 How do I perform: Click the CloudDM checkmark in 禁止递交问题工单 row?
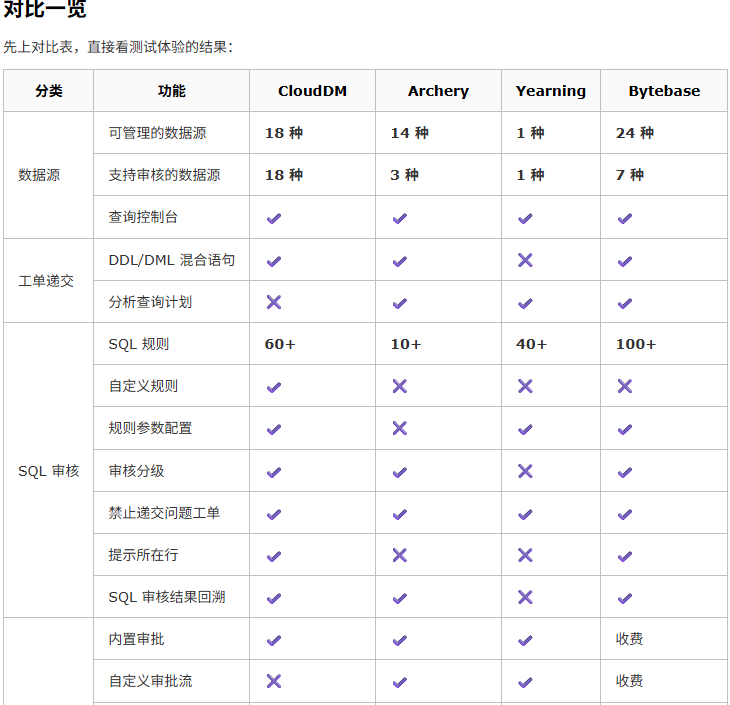pyautogui.click(x=274, y=514)
